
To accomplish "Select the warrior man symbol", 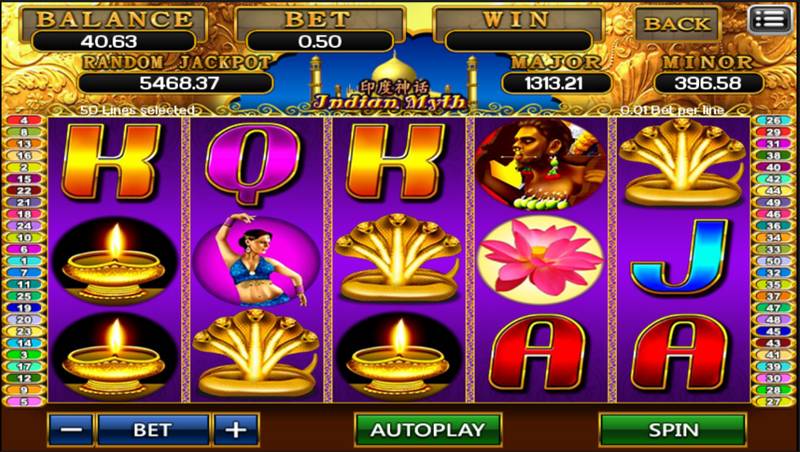I will (541, 165).
